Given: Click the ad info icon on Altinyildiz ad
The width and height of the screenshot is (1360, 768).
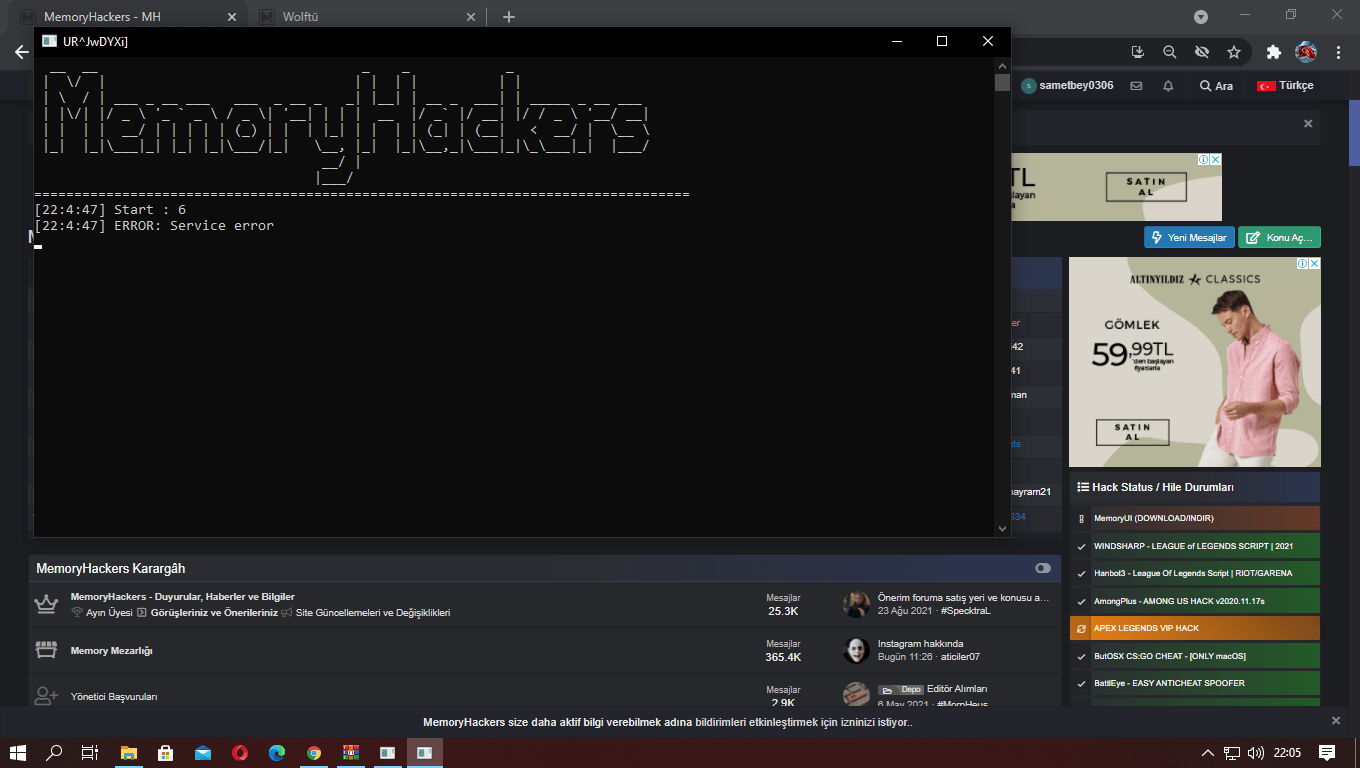Looking at the screenshot, I should click(1303, 264).
